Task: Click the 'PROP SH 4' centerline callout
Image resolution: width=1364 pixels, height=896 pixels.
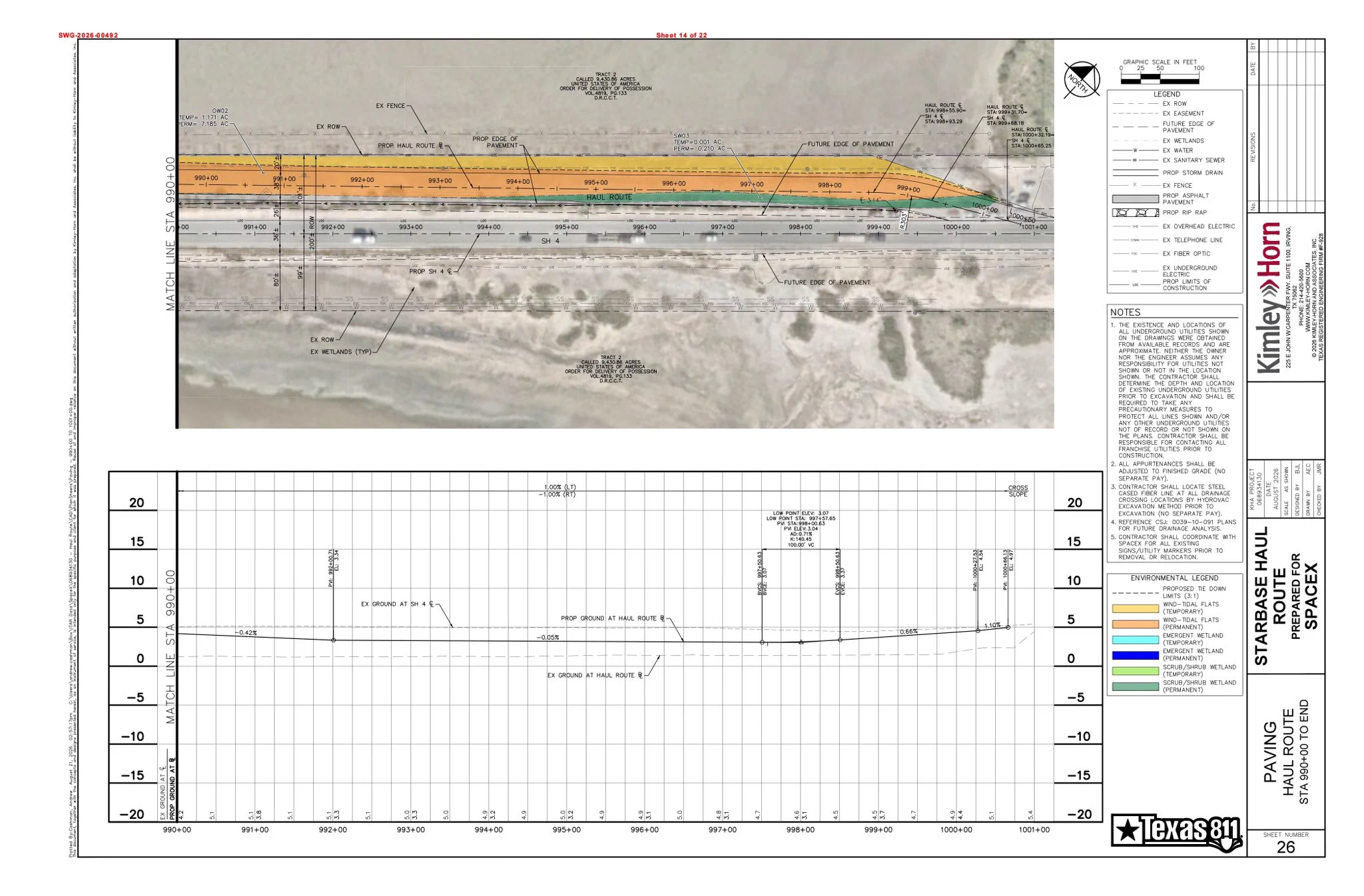Action: 430,272
